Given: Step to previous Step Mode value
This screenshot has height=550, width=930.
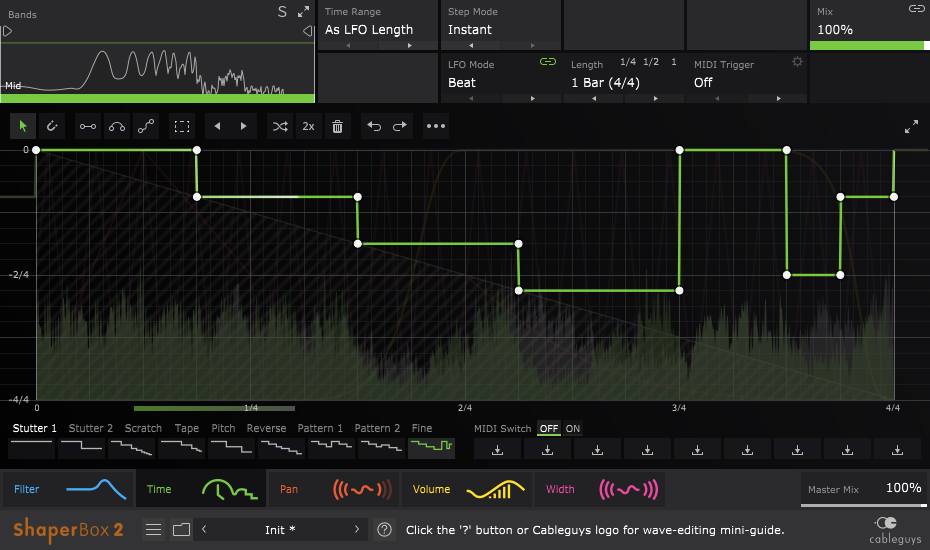Looking at the screenshot, I should click(472, 46).
